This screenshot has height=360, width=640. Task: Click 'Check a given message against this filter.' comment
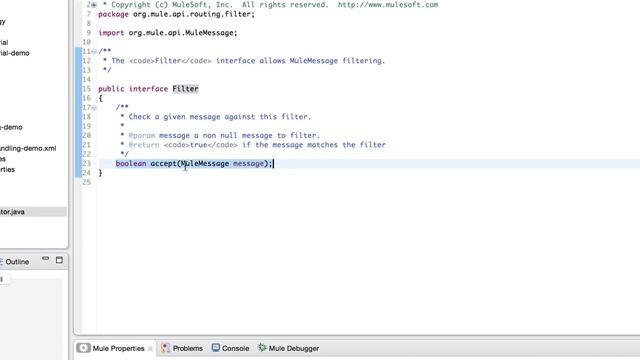(220, 117)
